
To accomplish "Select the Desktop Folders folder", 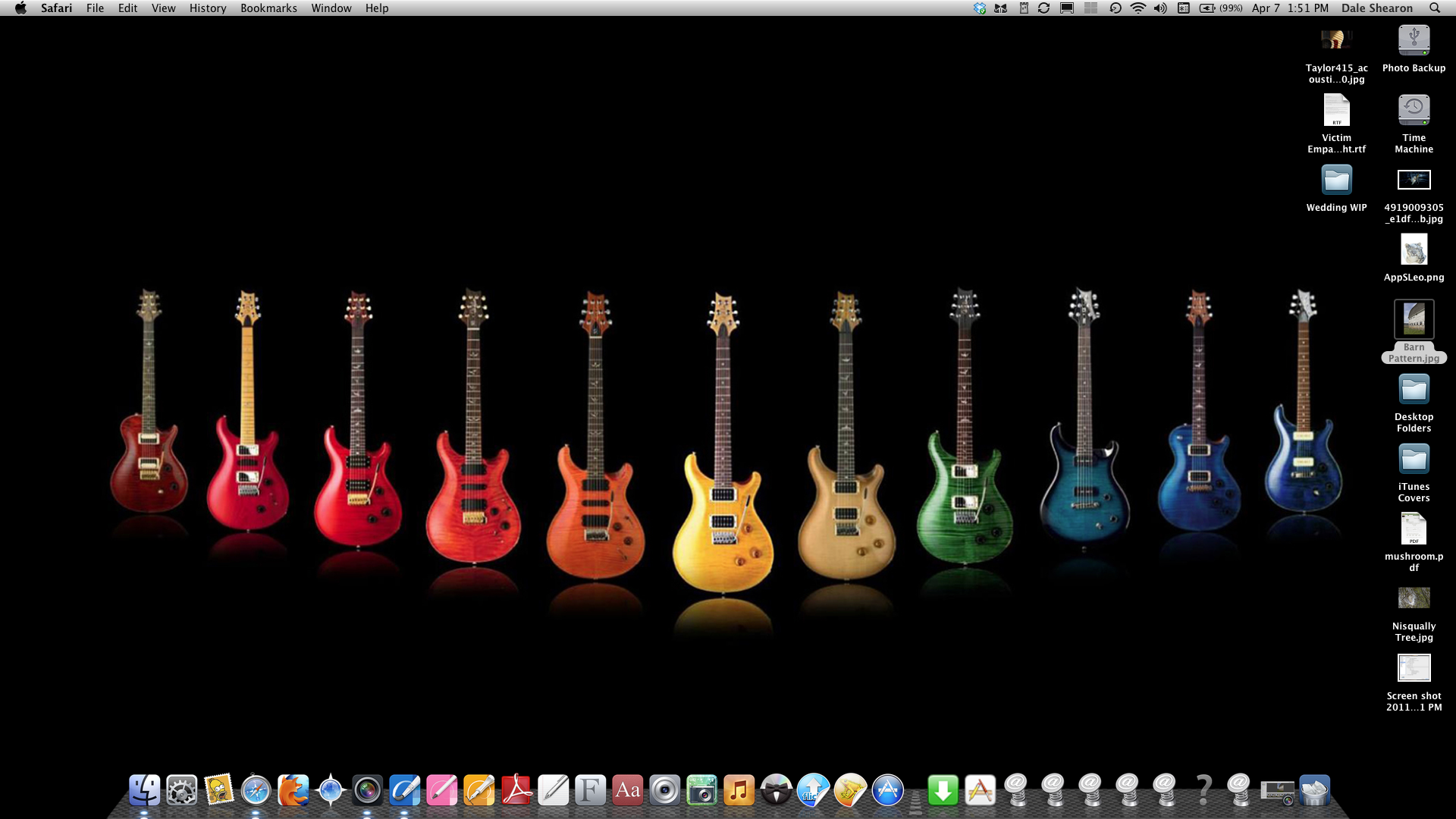I will (x=1414, y=403).
